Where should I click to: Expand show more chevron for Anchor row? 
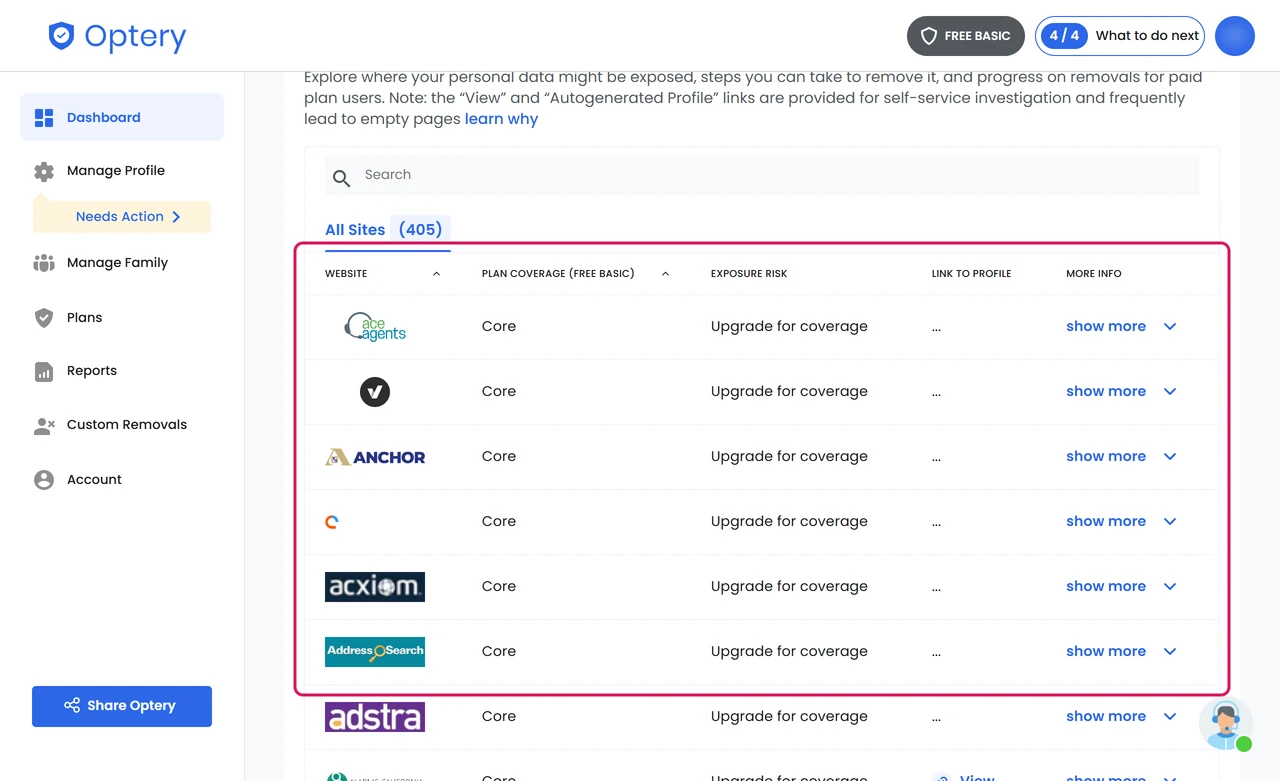click(1170, 457)
